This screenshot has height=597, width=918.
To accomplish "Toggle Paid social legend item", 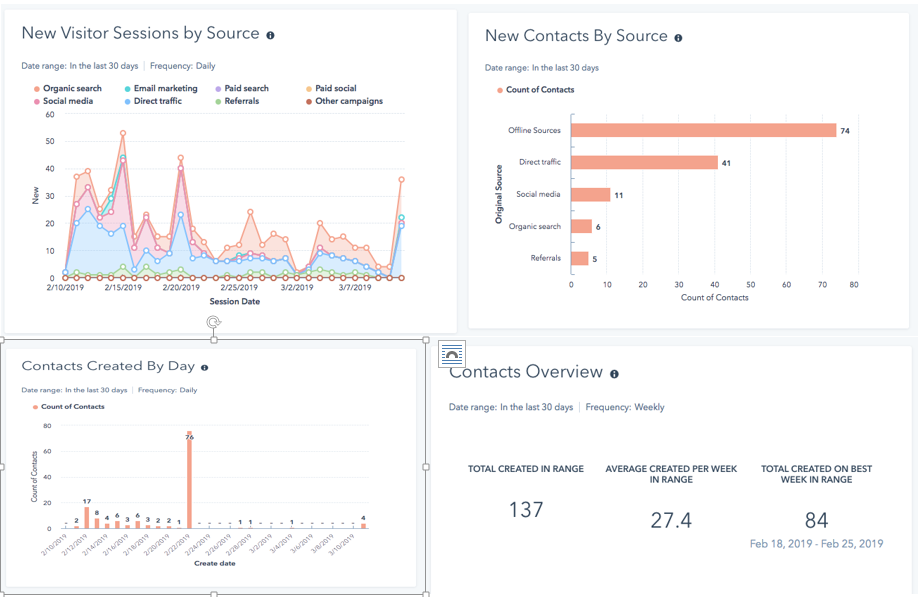I will 335,88.
